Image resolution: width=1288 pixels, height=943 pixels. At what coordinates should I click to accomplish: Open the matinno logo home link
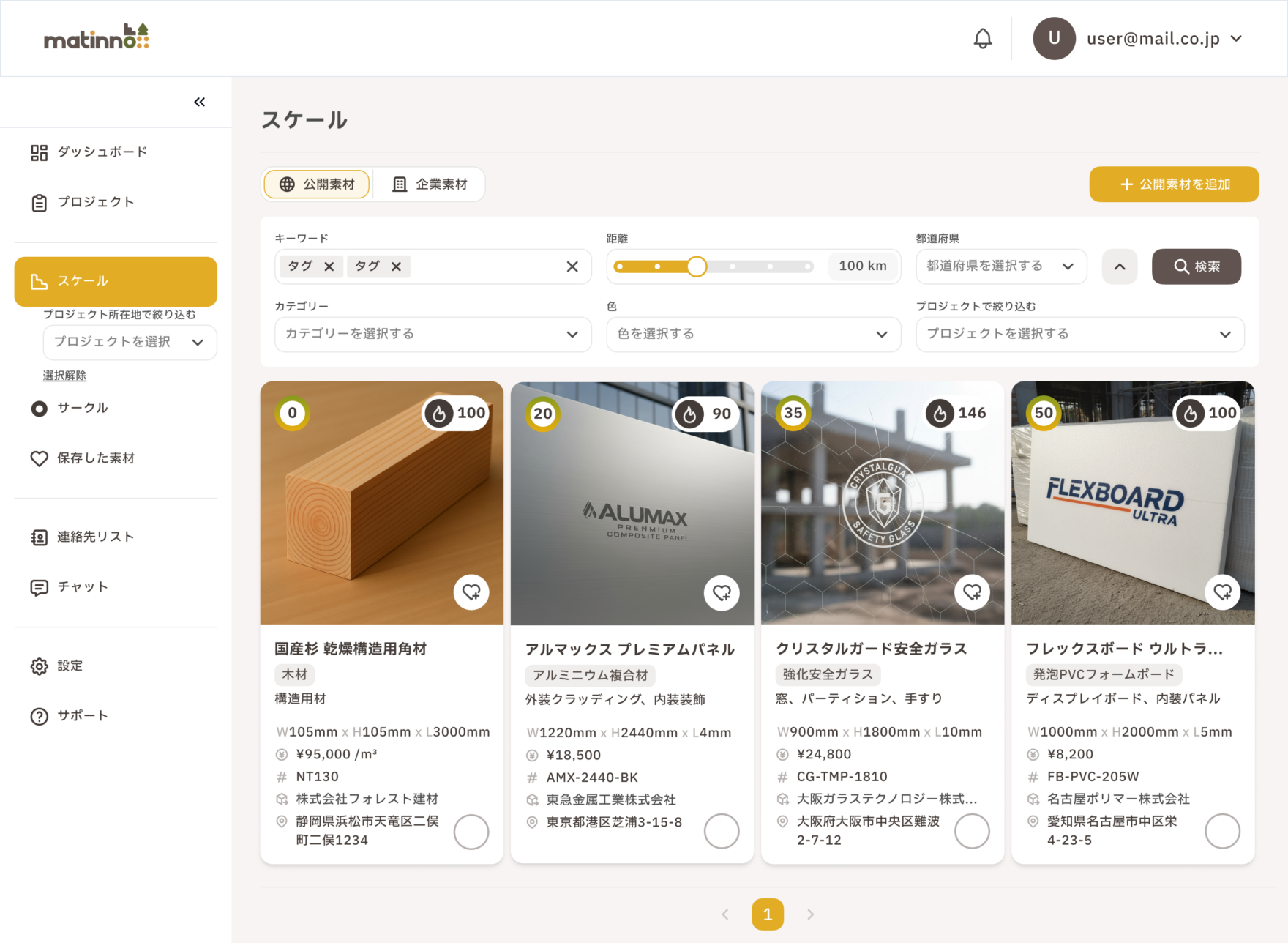[97, 37]
